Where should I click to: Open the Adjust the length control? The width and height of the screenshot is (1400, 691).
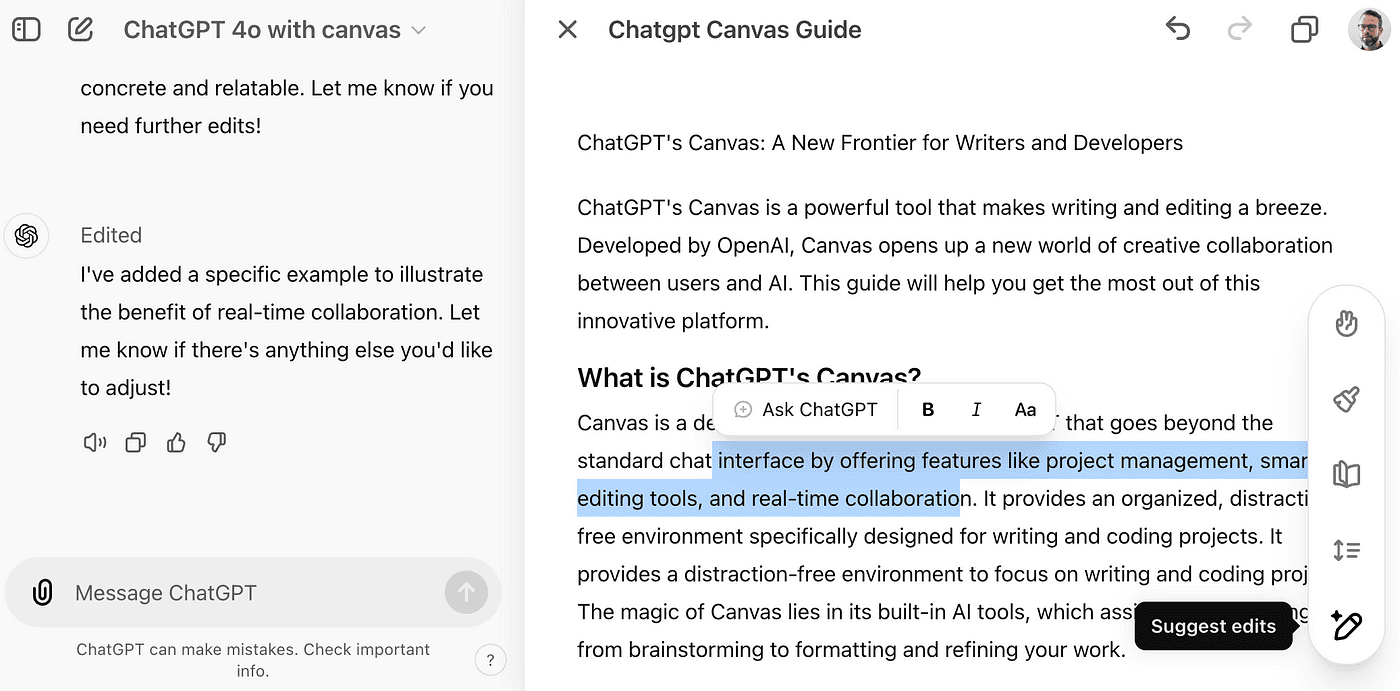[x=1346, y=550]
